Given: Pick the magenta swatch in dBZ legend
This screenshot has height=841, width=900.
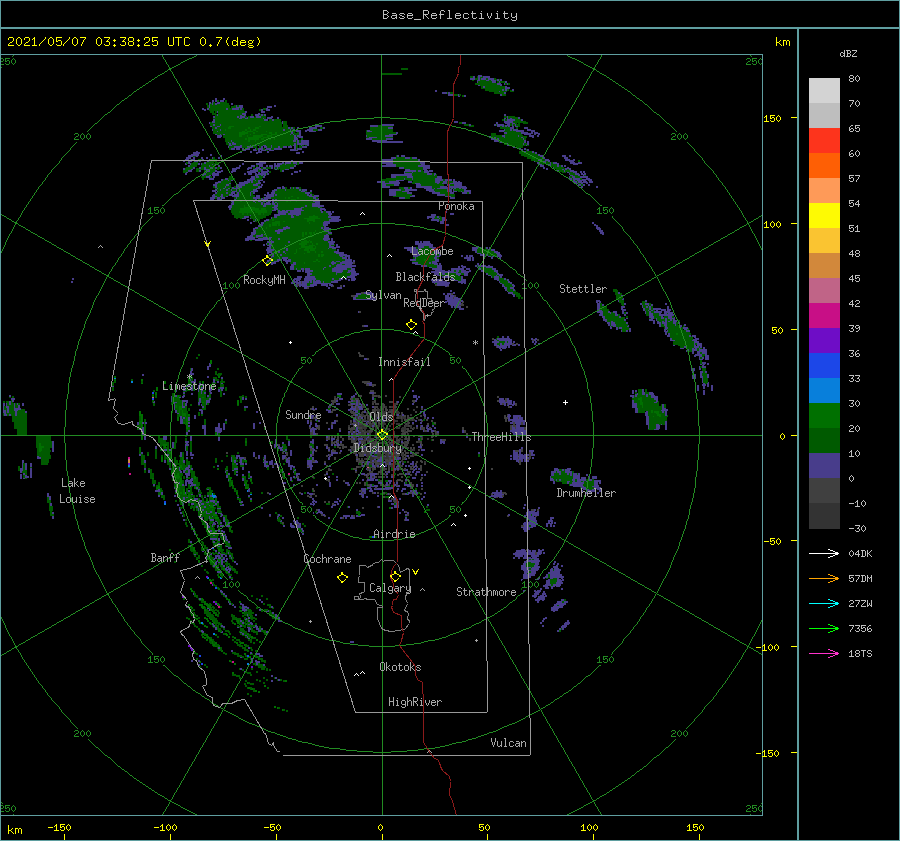Looking at the screenshot, I should (824, 315).
